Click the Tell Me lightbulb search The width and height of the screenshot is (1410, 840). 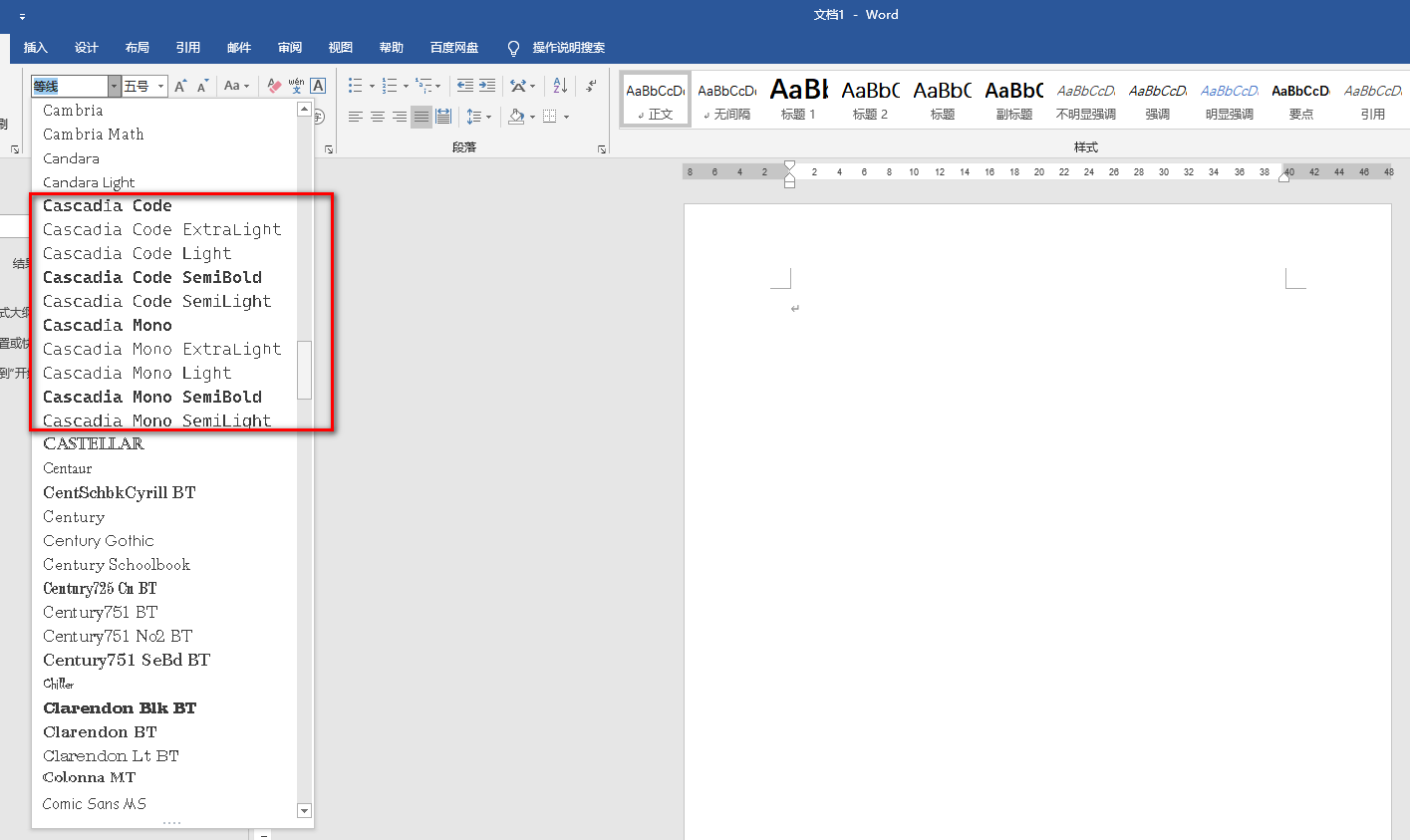[514, 48]
